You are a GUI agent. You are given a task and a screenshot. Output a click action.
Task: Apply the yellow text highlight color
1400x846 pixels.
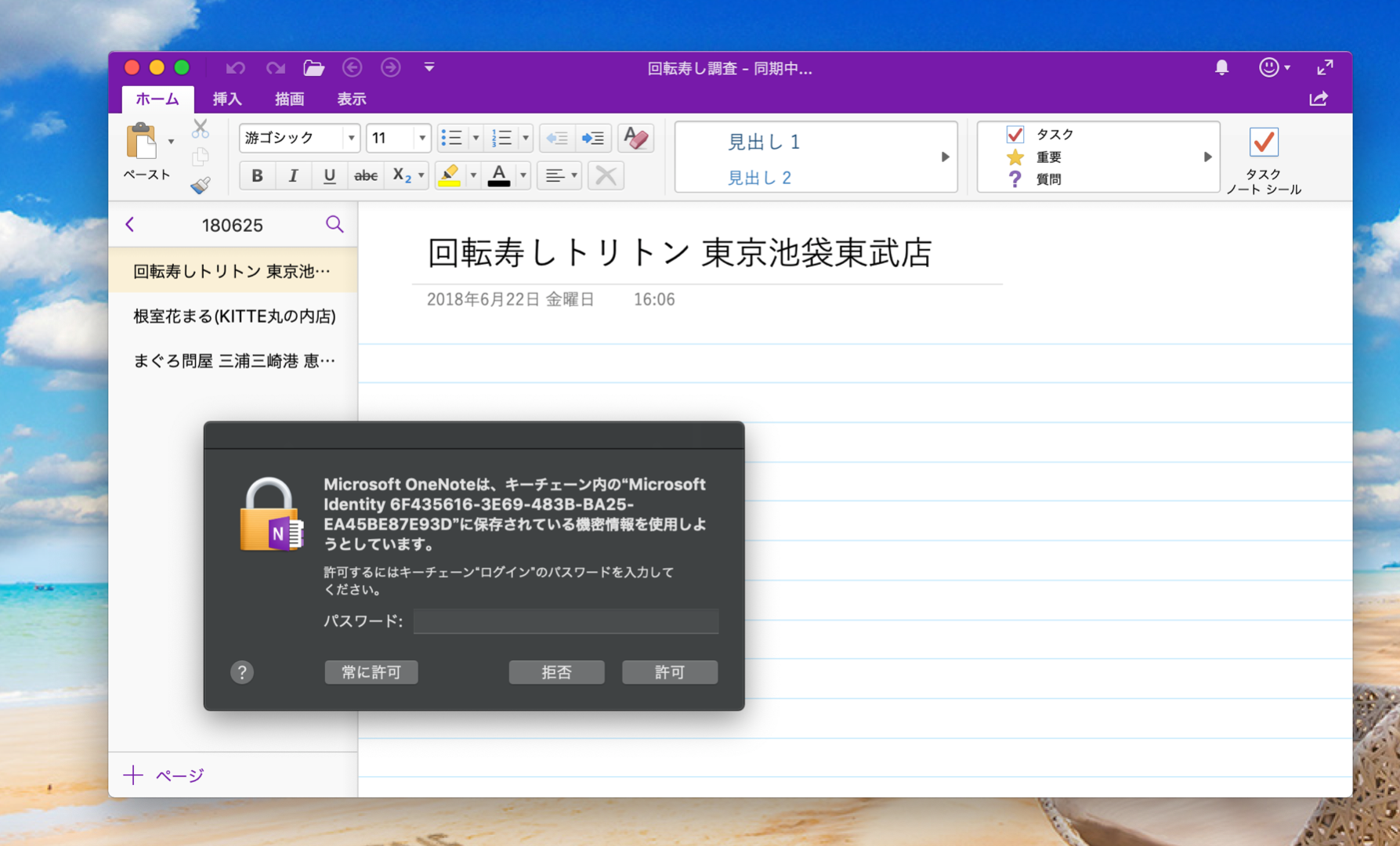point(450,175)
